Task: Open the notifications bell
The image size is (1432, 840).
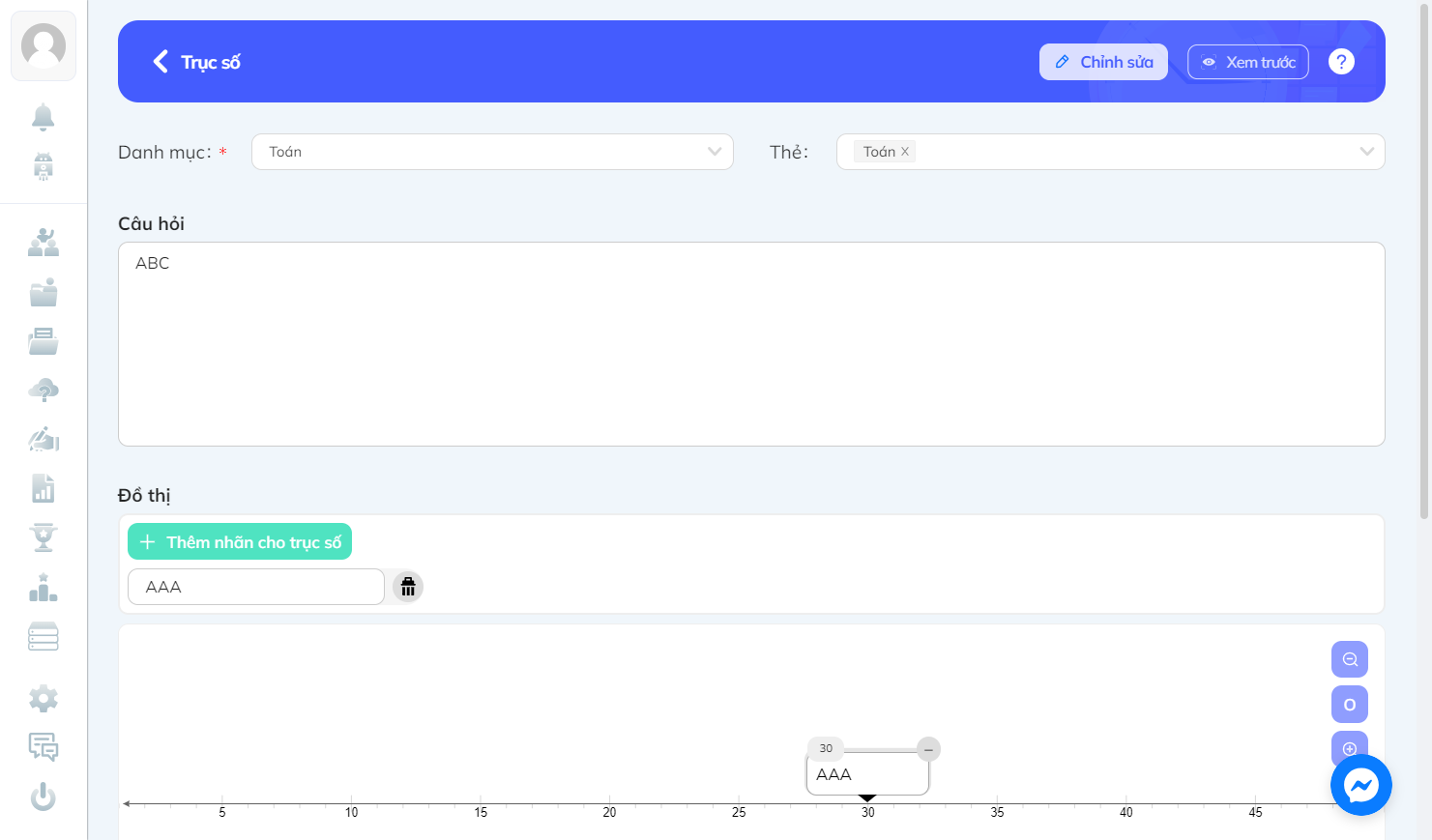Action: (x=44, y=117)
